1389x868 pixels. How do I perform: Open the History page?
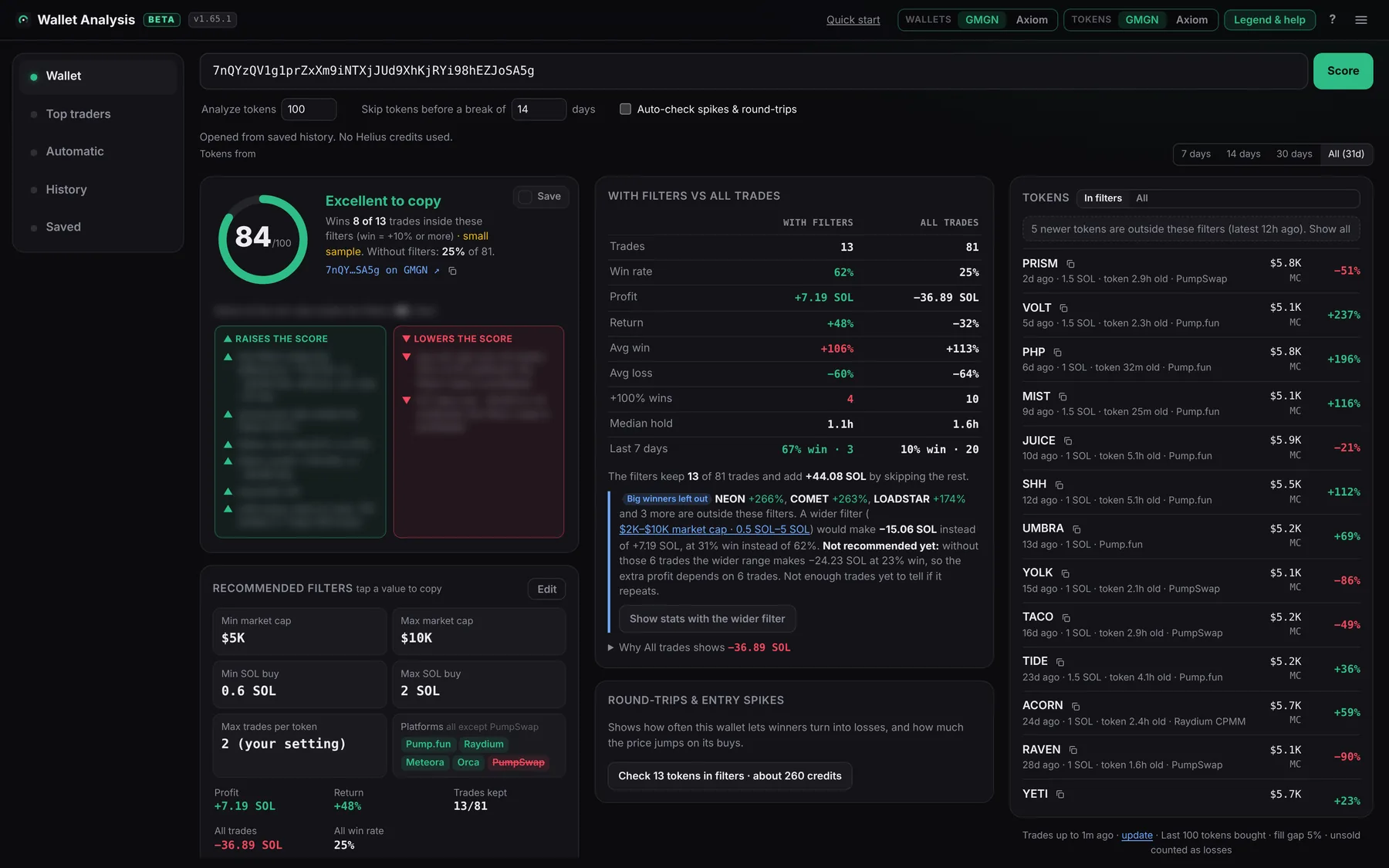coord(98,190)
